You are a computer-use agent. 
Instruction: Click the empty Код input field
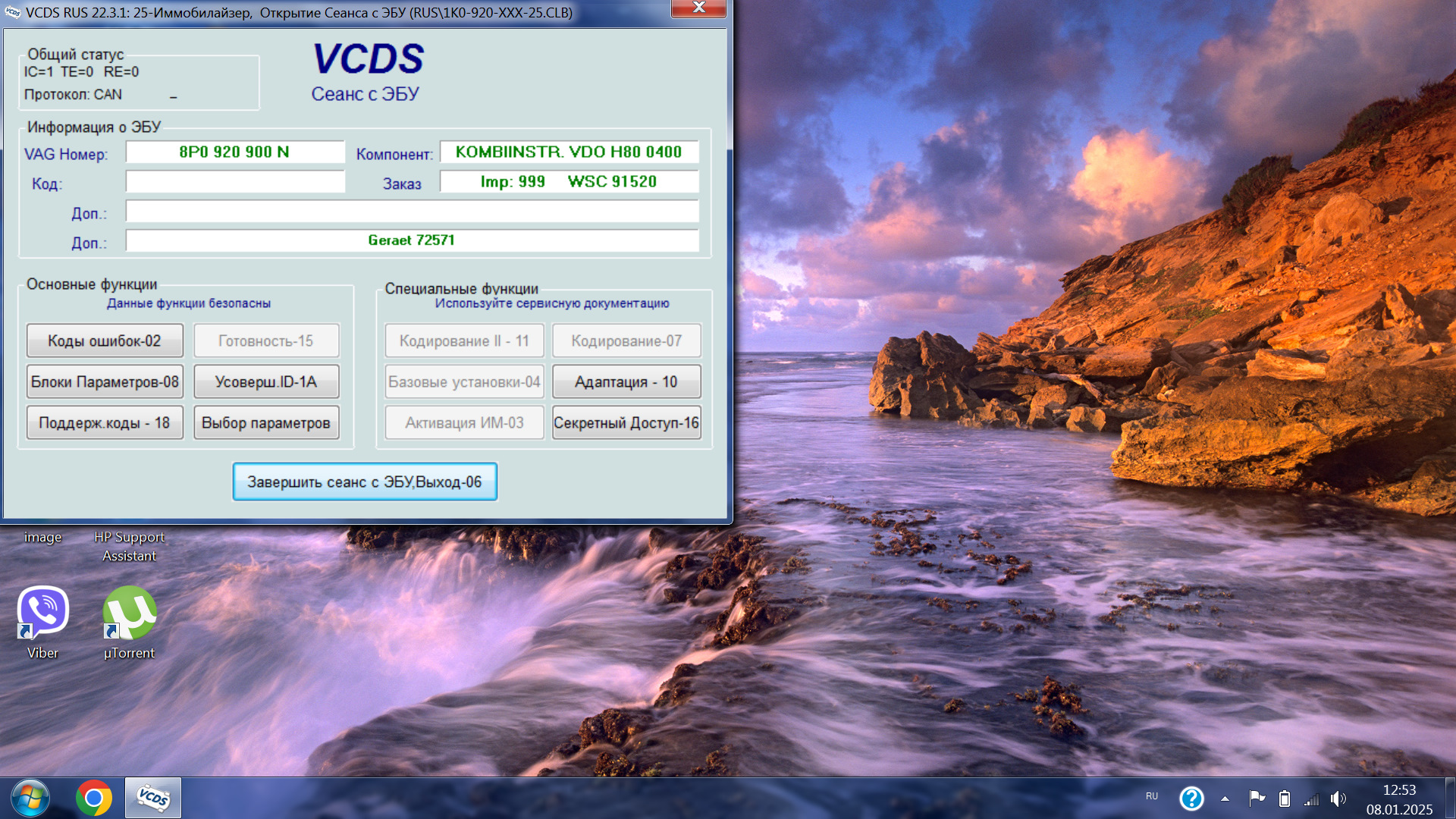pos(235,182)
